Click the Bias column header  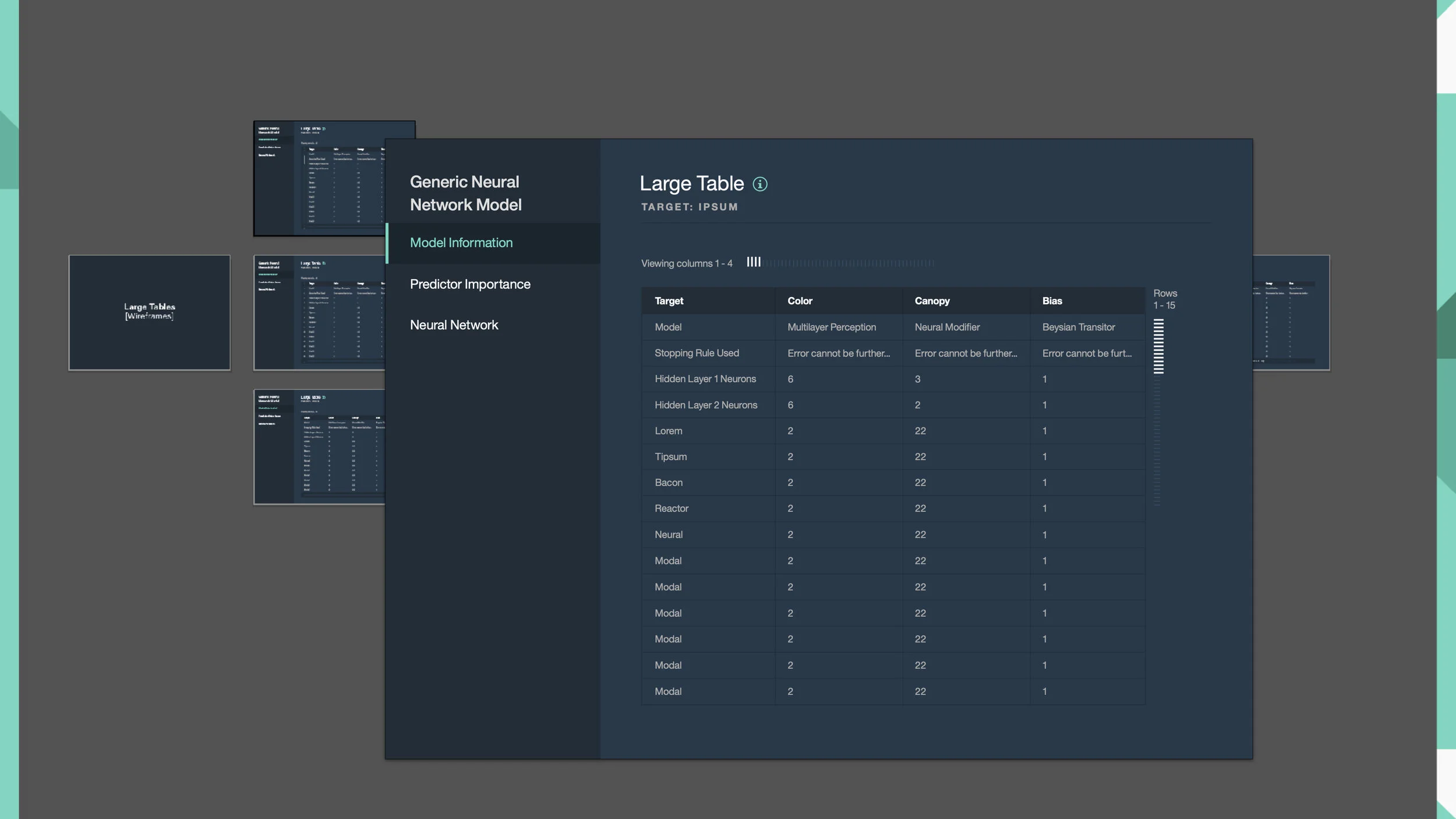pyautogui.click(x=1051, y=300)
